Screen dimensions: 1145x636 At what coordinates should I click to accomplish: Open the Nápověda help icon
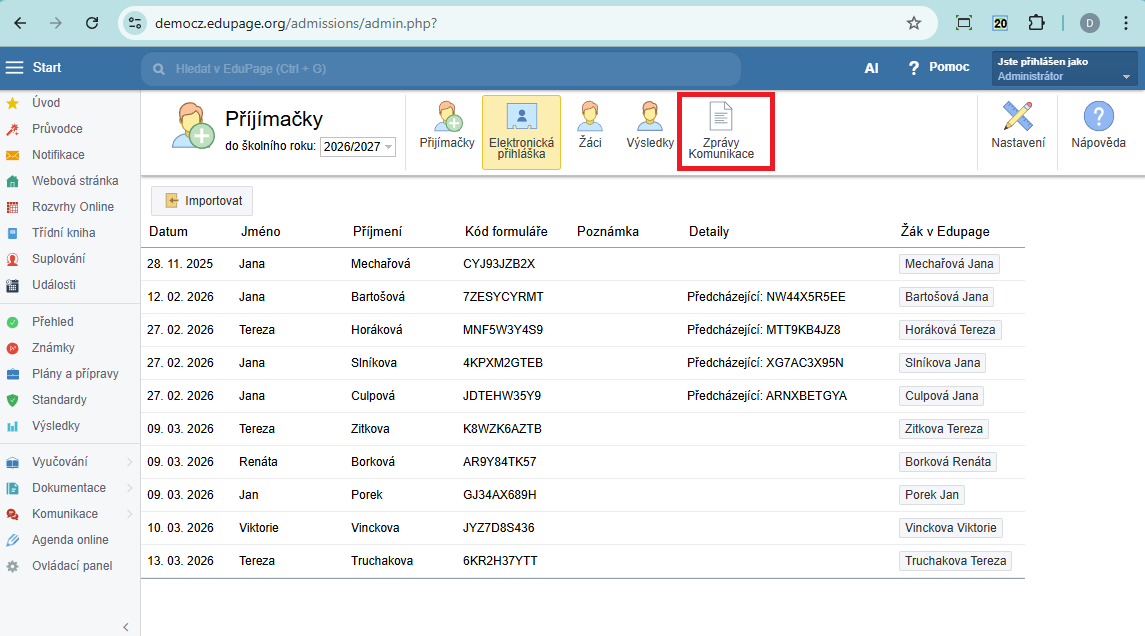1098,126
